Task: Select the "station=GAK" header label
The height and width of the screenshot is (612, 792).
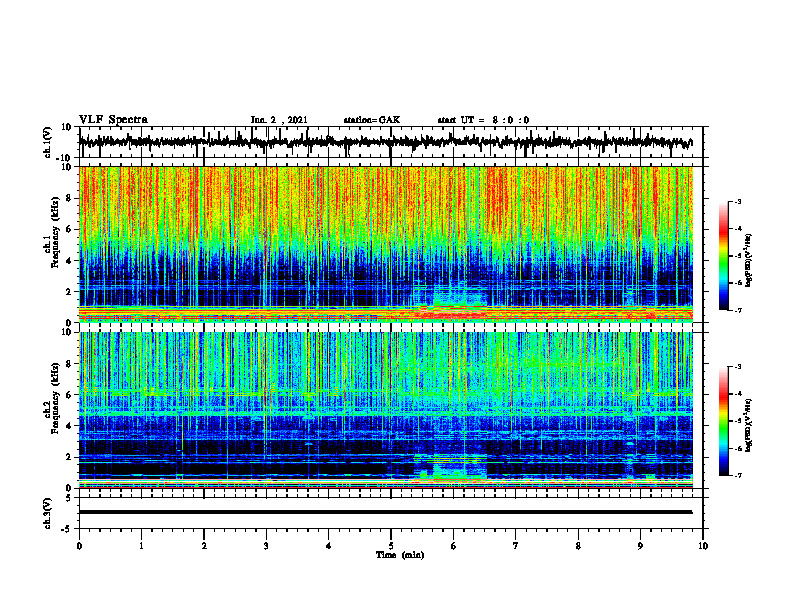Action: click(x=372, y=120)
